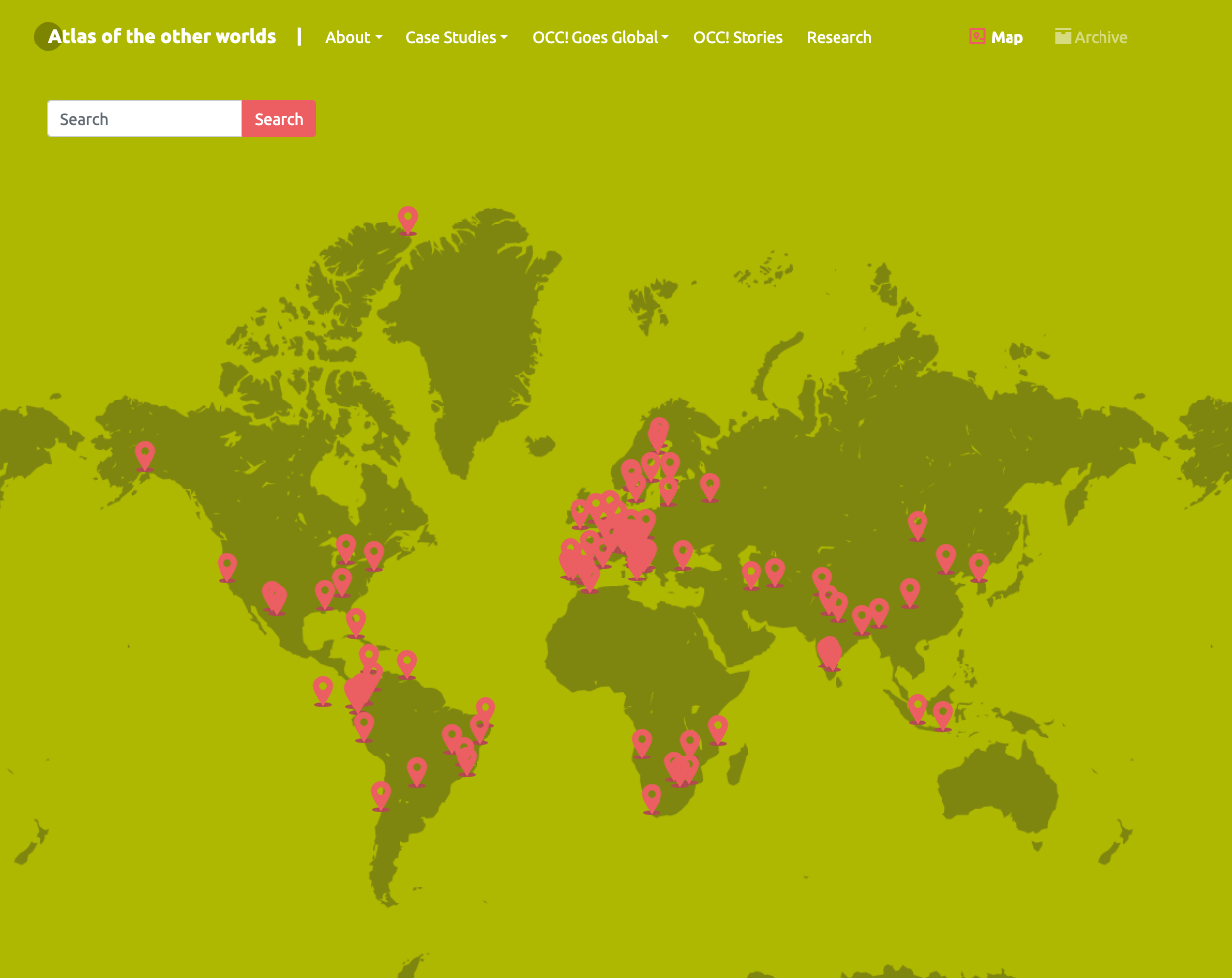Expand the OCC! Goes Global menu
Image resolution: width=1232 pixels, height=978 pixels.
[600, 37]
